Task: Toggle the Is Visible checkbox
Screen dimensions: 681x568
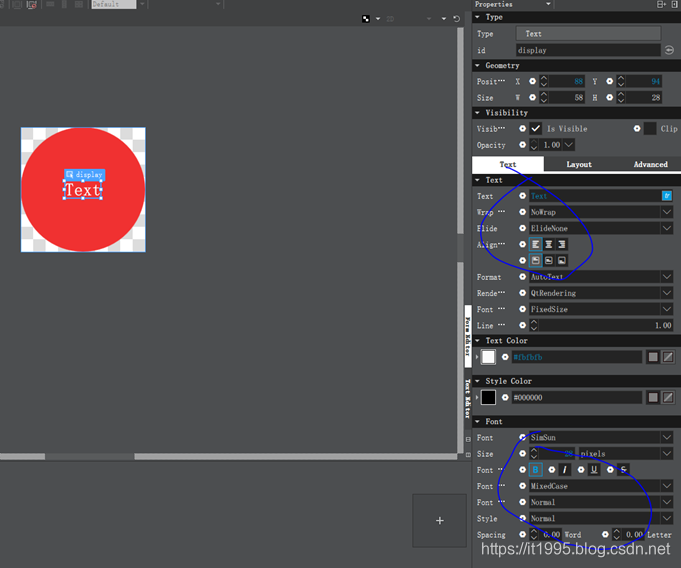Action: click(x=536, y=129)
